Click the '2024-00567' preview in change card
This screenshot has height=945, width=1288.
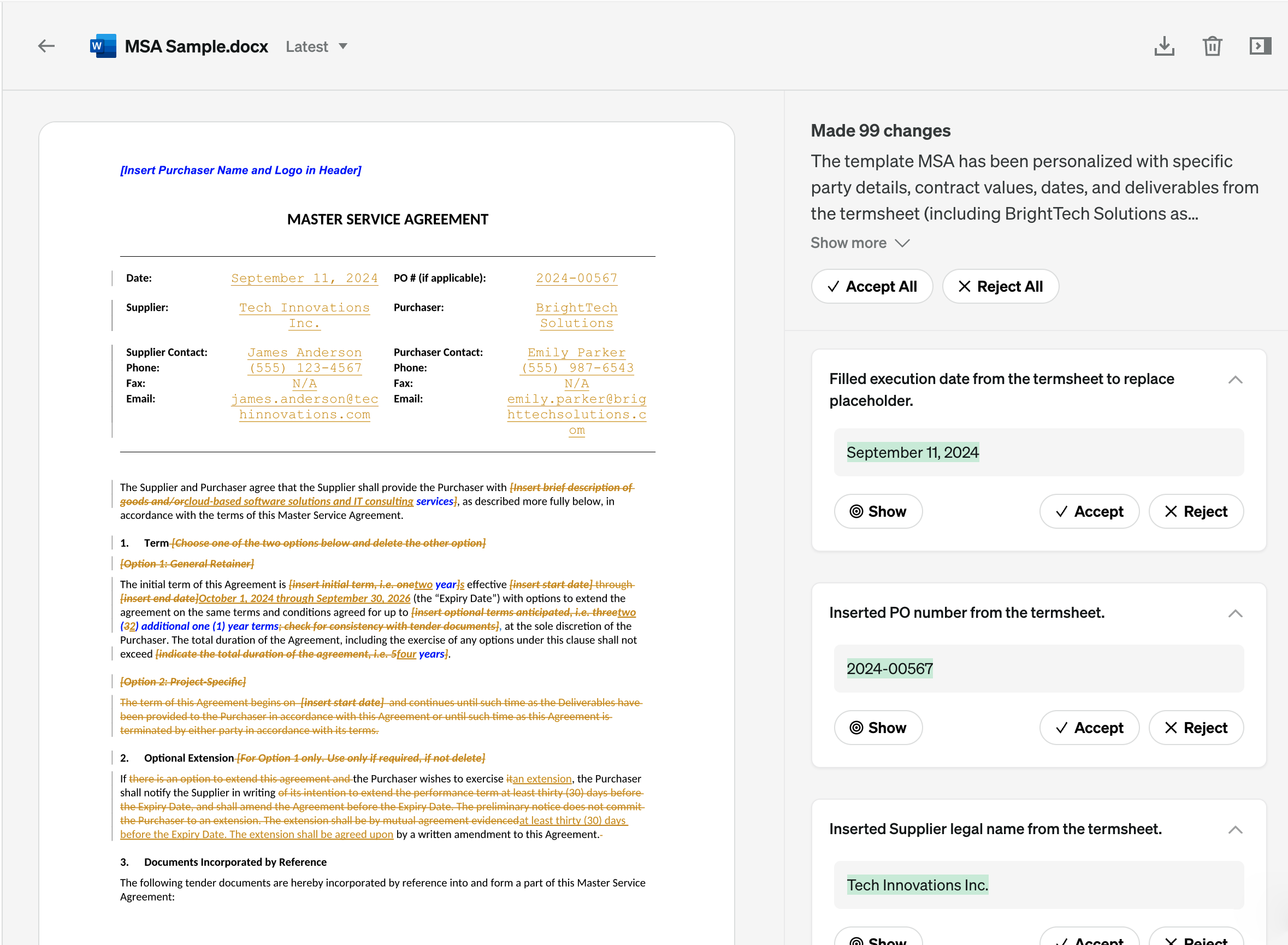click(x=889, y=668)
